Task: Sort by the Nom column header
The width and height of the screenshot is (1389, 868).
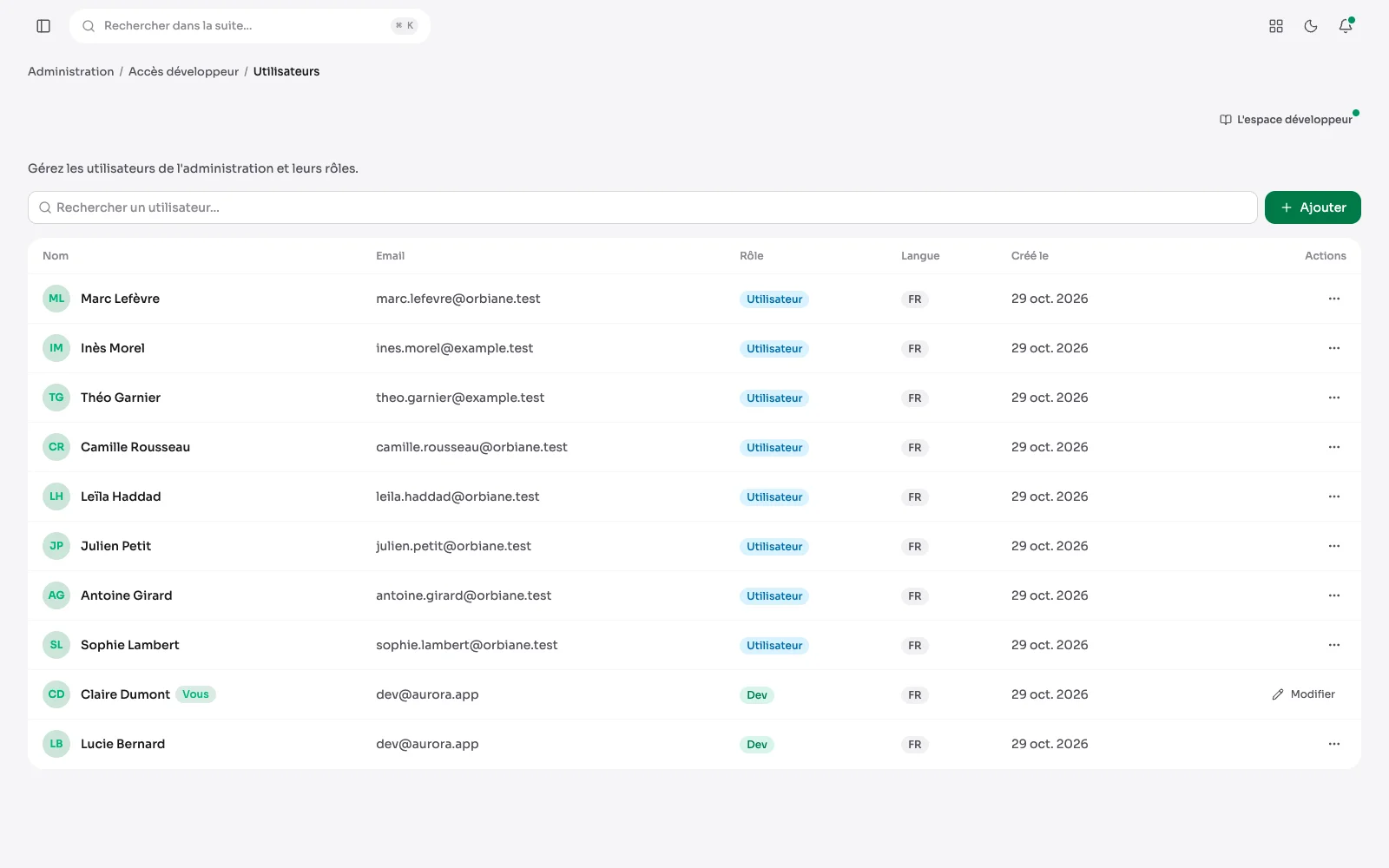Action: [56, 256]
